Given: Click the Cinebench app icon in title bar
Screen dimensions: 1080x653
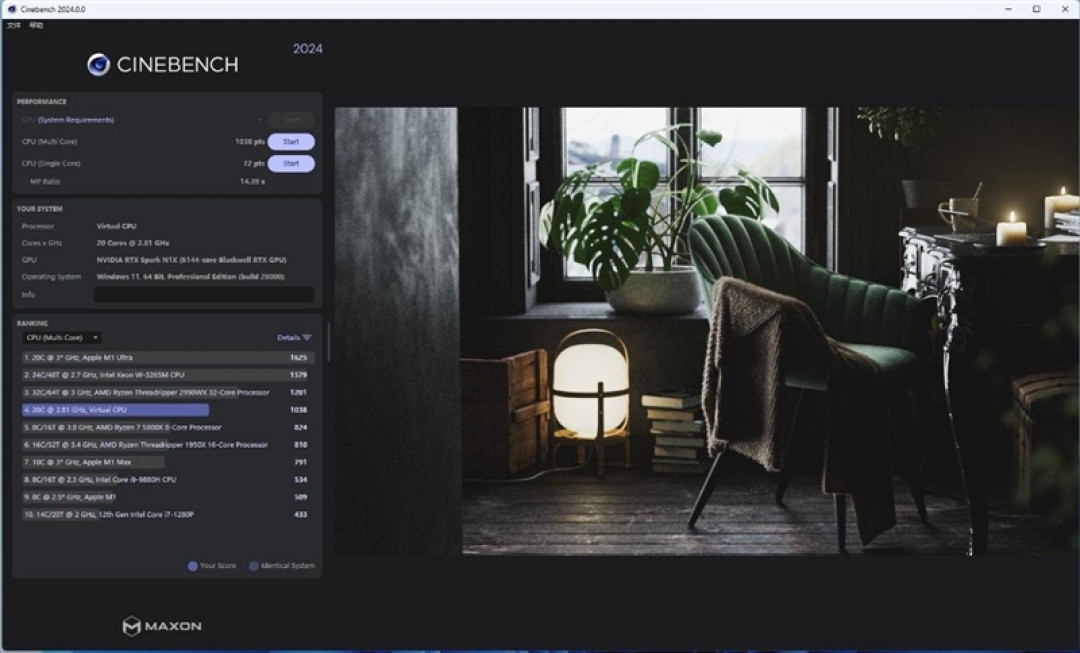Looking at the screenshot, I should [x=11, y=9].
